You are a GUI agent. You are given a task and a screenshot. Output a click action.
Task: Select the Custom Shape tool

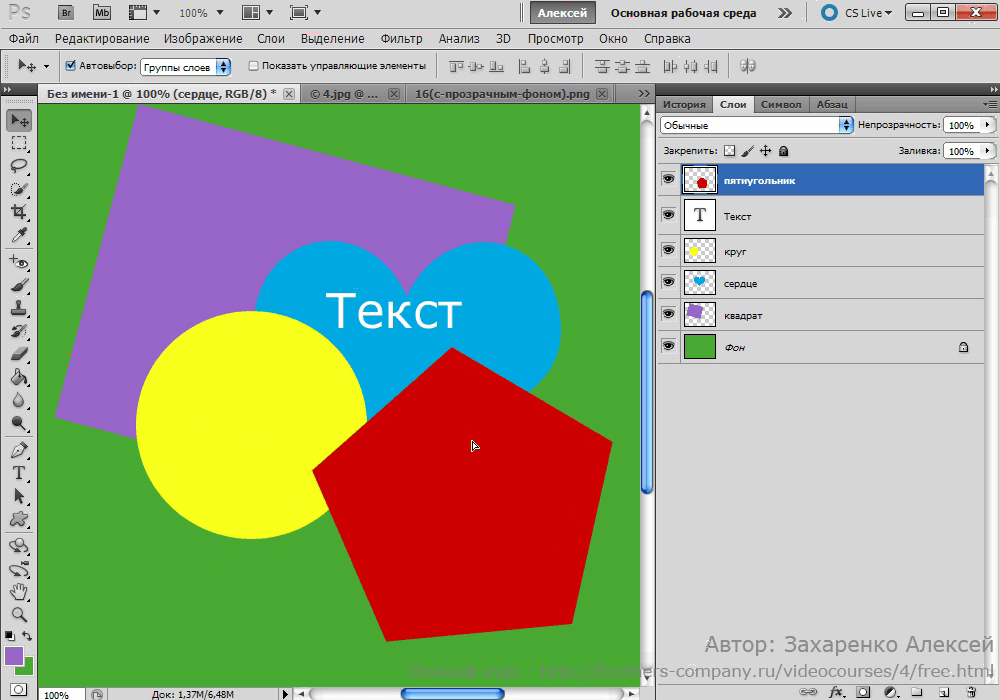click(x=19, y=519)
